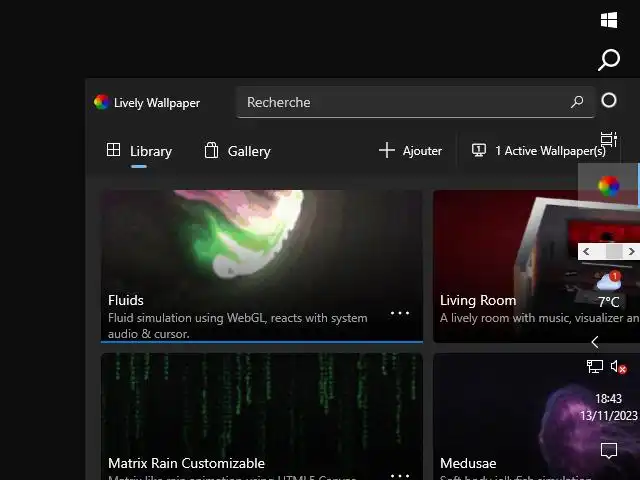Screen dimensions: 640x480
Task: Click the magnifier icon in Recherche field
Action: pyautogui.click(x=577, y=102)
